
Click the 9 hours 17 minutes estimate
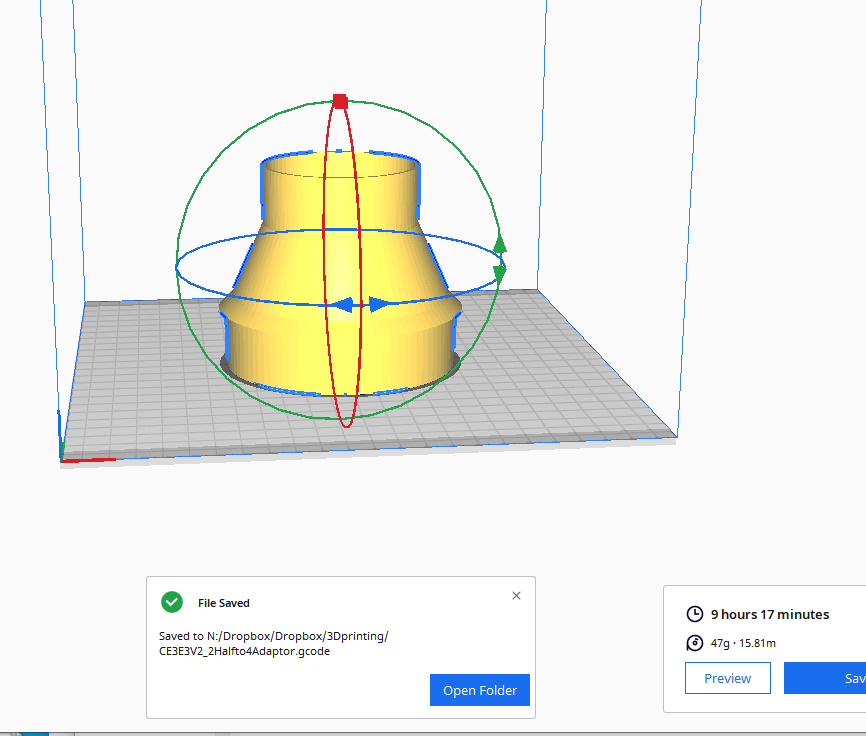pos(769,615)
